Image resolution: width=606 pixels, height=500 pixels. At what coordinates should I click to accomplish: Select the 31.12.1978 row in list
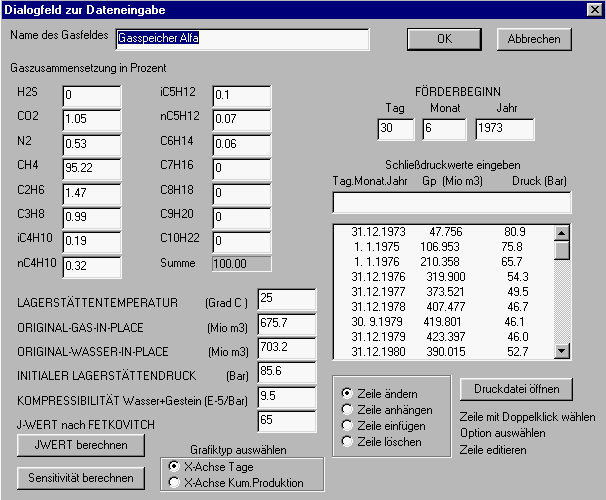point(444,307)
